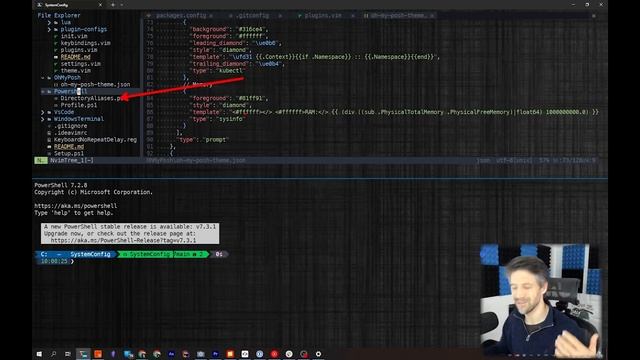Close the oh-my-posh-theme buffer tab
The width and height of the screenshot is (640, 360).
(431, 16)
